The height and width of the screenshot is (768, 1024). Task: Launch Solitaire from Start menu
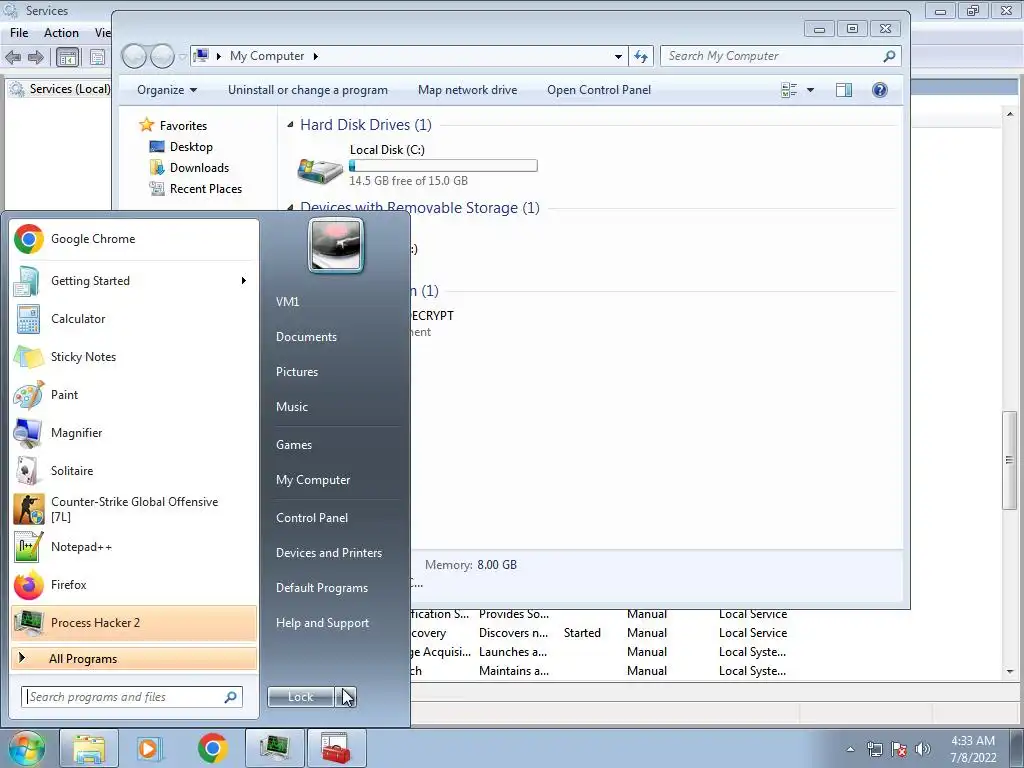tap(134, 470)
